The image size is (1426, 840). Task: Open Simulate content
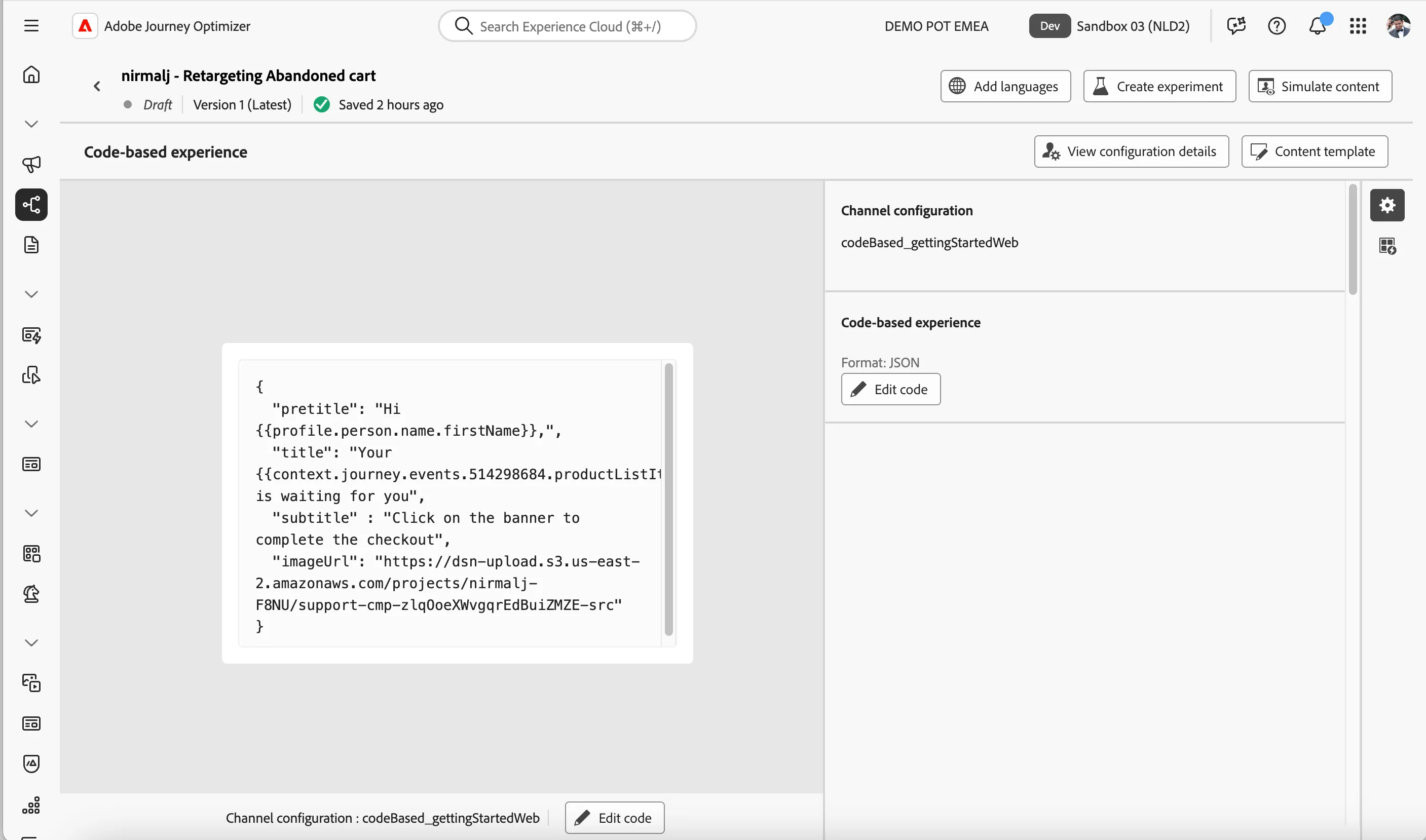pyautogui.click(x=1320, y=86)
